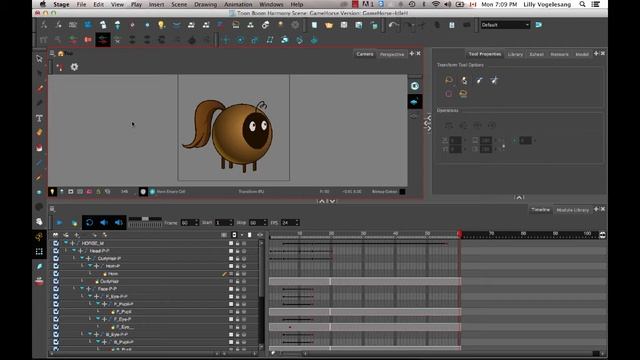
Task: Collapse the Horn-P peg layer
Action: pos(90,266)
